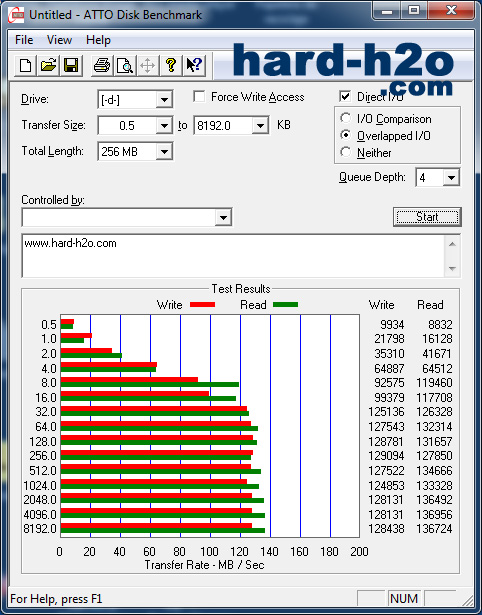The height and width of the screenshot is (615, 482).
Task: Open About via yellow question mark icon
Action: tap(171, 65)
